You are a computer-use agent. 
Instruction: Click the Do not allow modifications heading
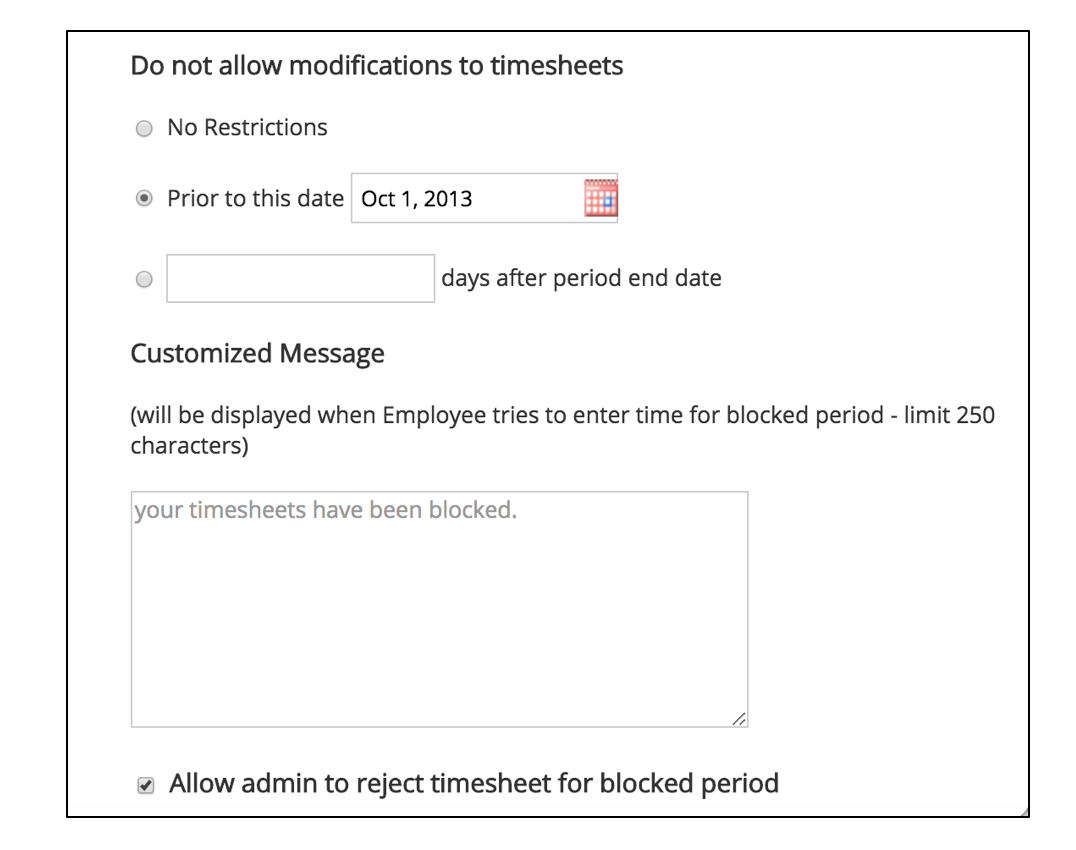coord(377,66)
